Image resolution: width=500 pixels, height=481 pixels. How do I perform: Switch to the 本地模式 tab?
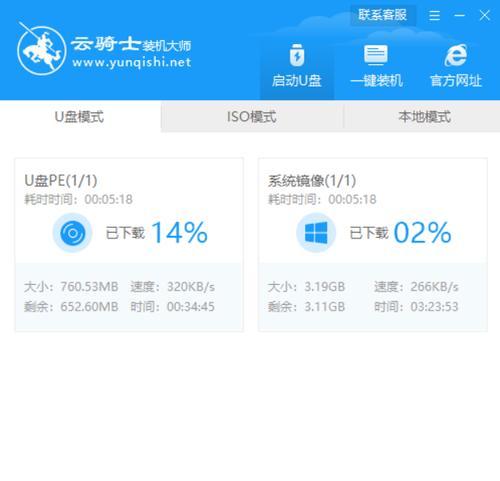click(424, 117)
